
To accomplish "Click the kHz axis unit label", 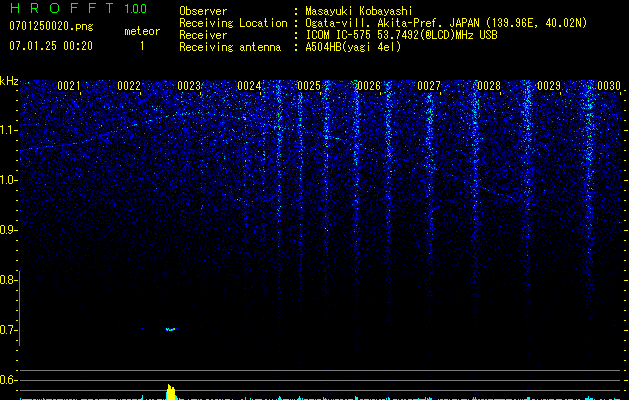I will (9, 81).
